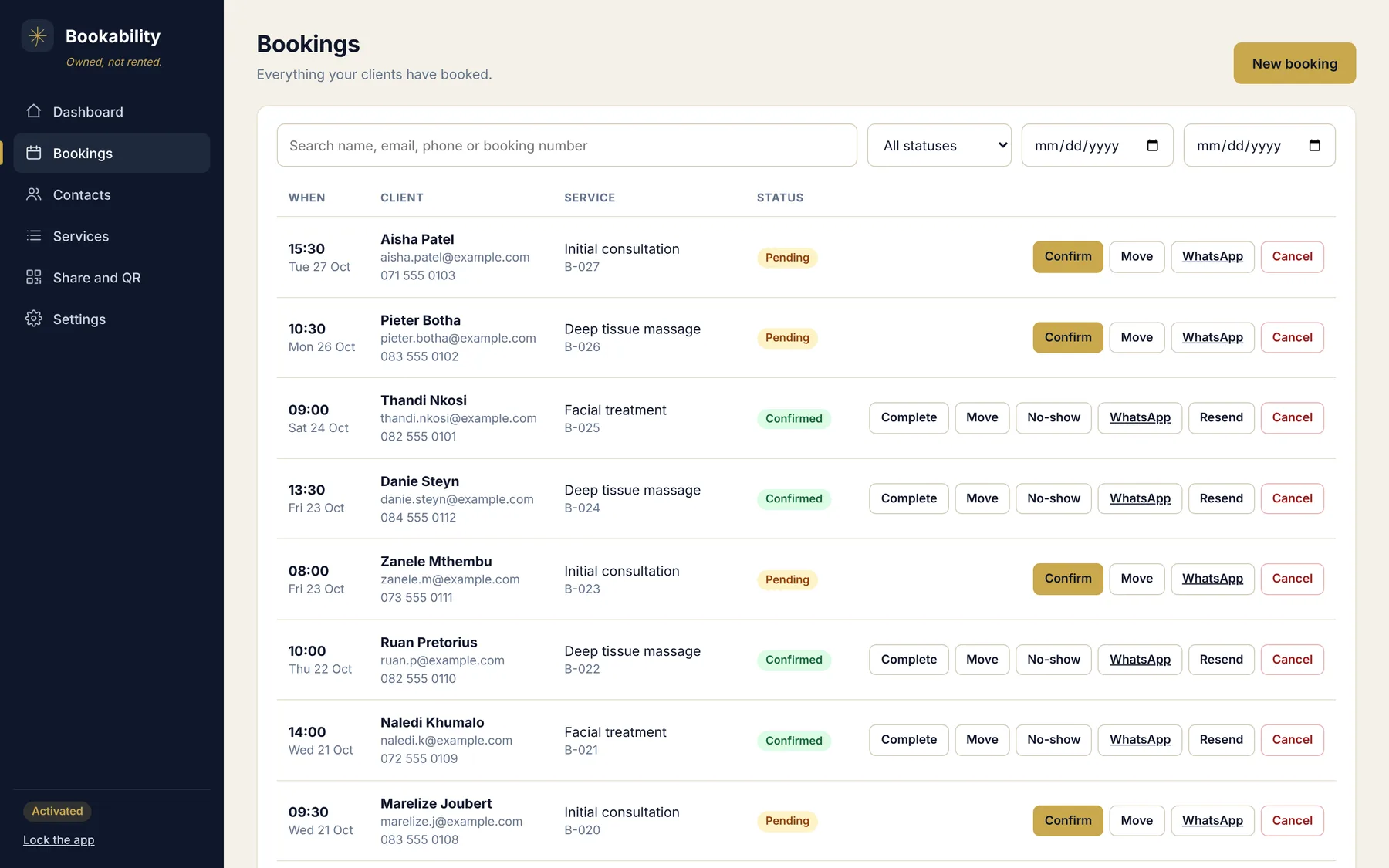1389x868 pixels.
Task: Cancel Thandi Nkosi's booking B-025
Action: coord(1292,418)
